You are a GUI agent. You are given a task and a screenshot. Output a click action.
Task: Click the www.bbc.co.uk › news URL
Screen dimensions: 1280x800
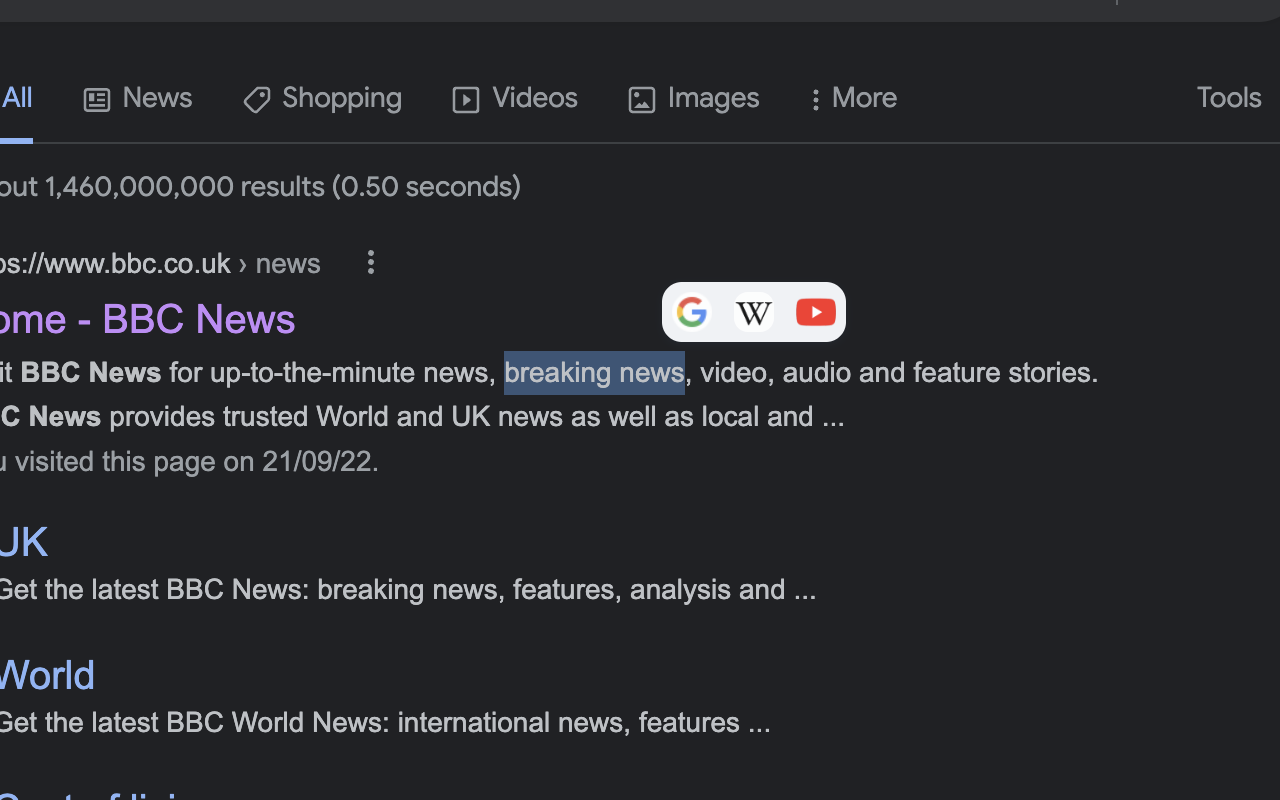point(160,264)
